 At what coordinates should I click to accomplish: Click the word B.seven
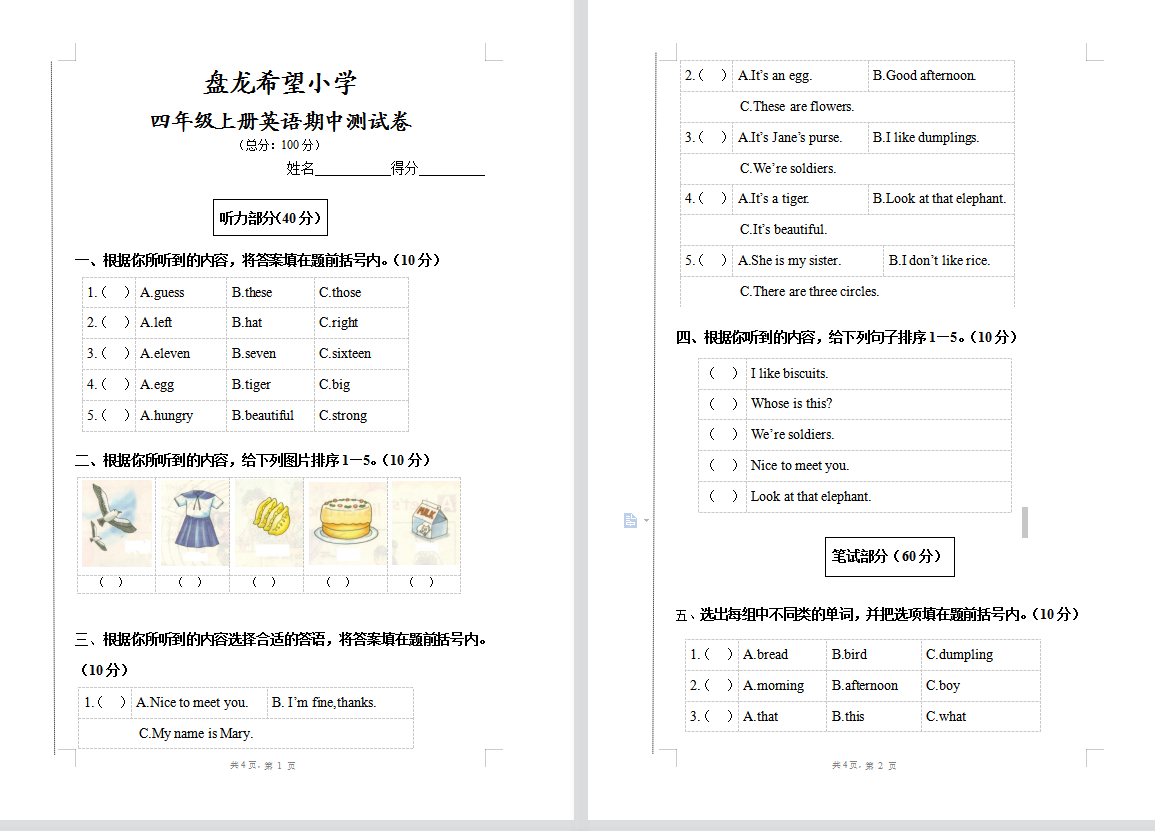(253, 354)
